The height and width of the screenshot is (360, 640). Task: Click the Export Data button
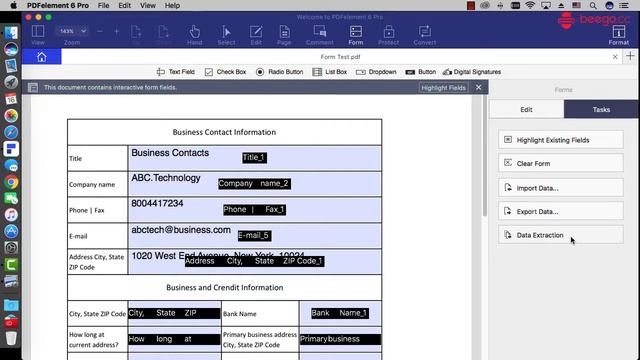tap(561, 211)
